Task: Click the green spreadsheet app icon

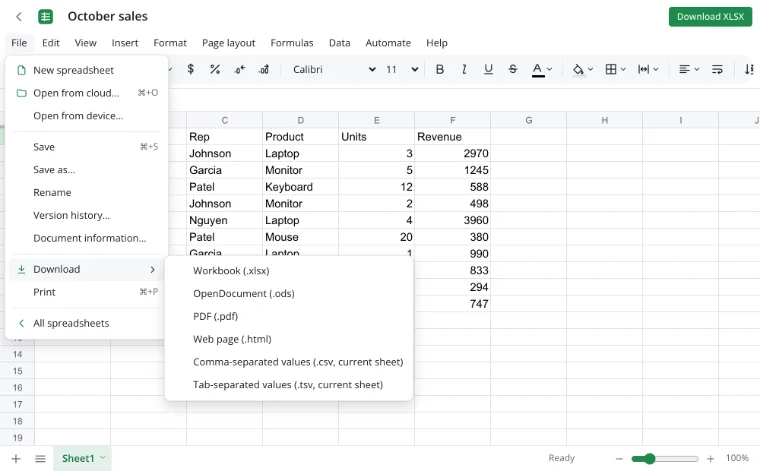Action: tap(46, 16)
